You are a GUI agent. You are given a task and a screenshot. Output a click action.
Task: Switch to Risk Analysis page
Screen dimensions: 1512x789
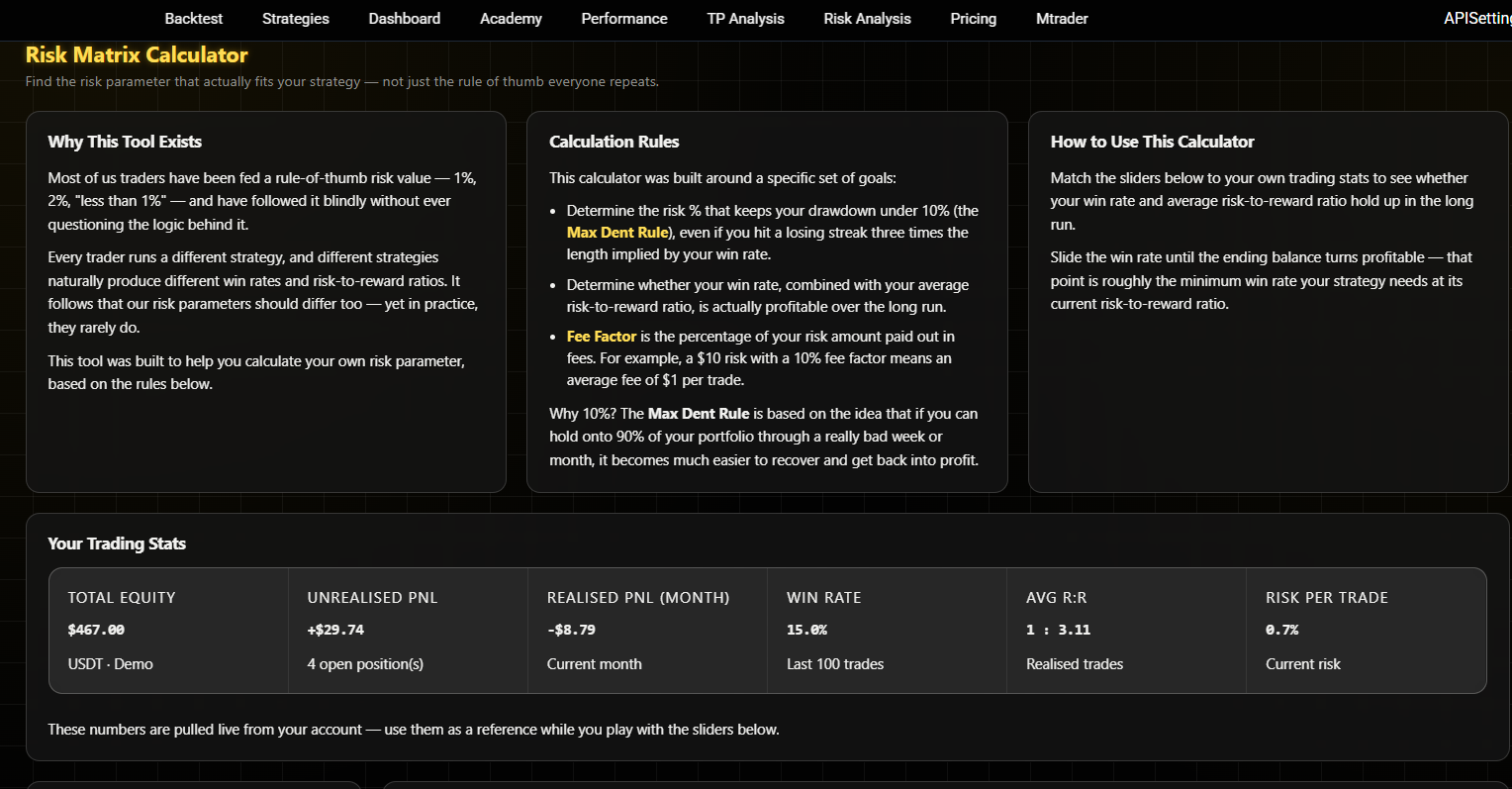point(867,19)
